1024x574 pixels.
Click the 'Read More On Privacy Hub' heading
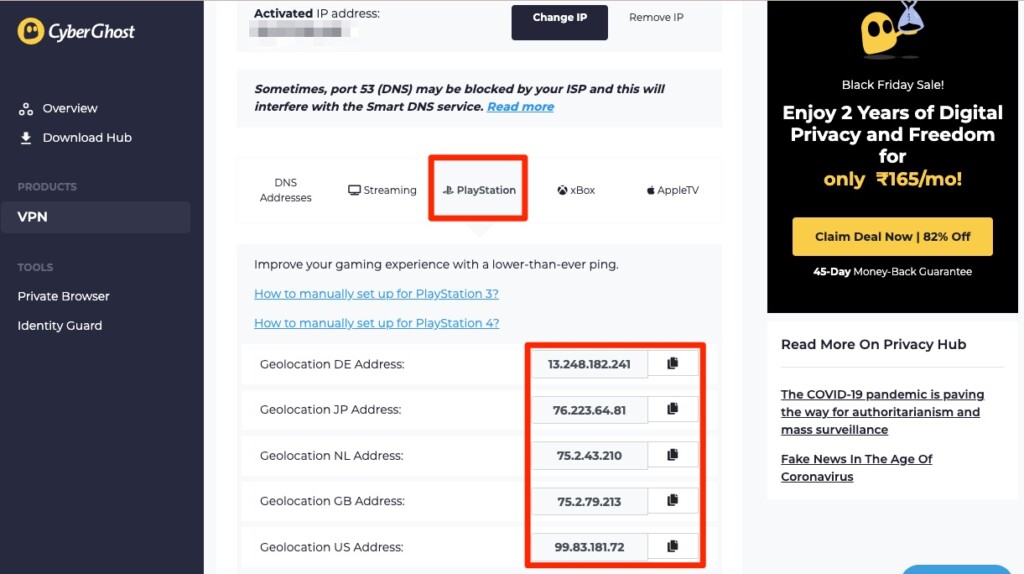point(874,345)
